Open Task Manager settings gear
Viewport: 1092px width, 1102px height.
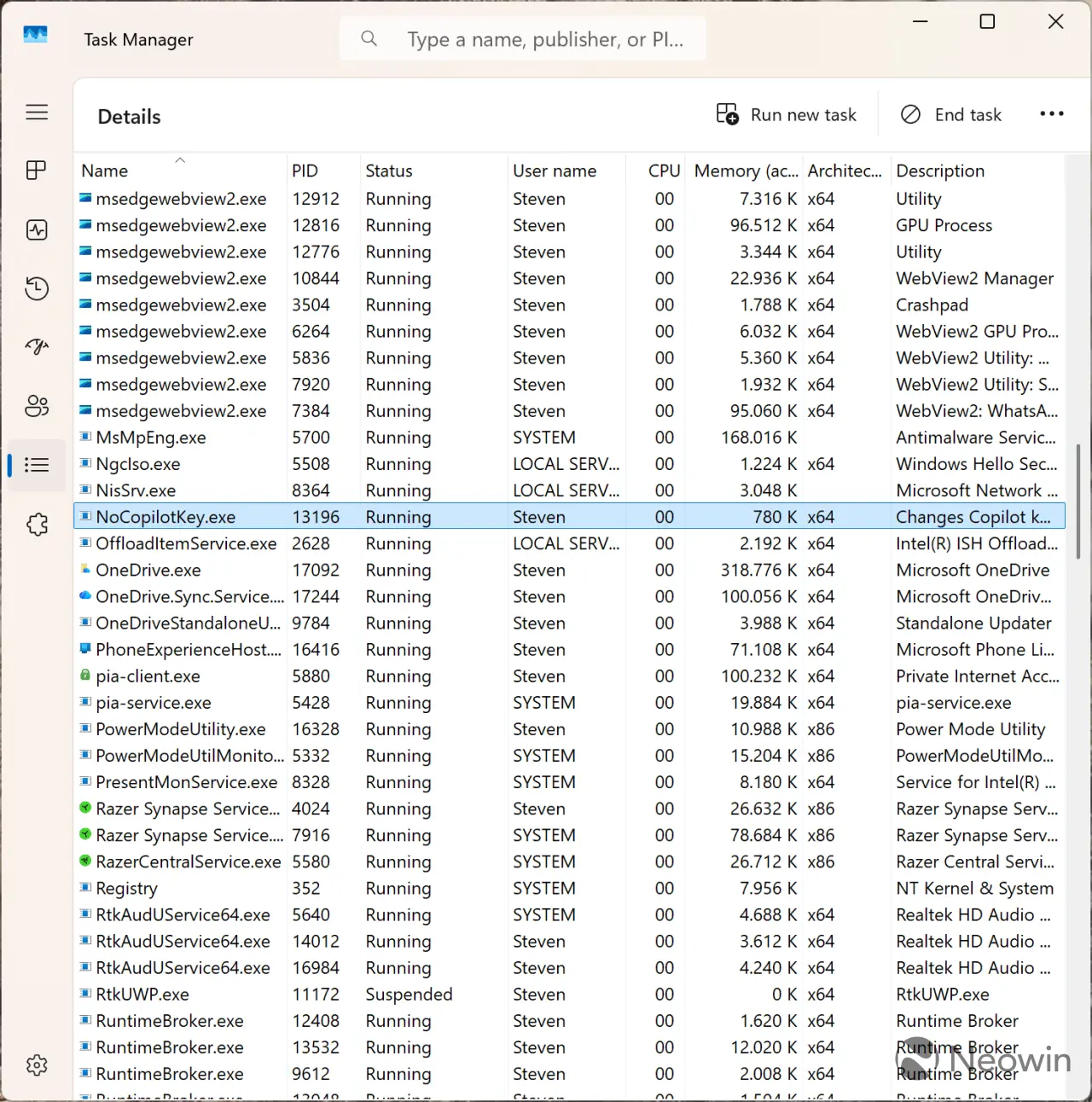pos(37,1064)
